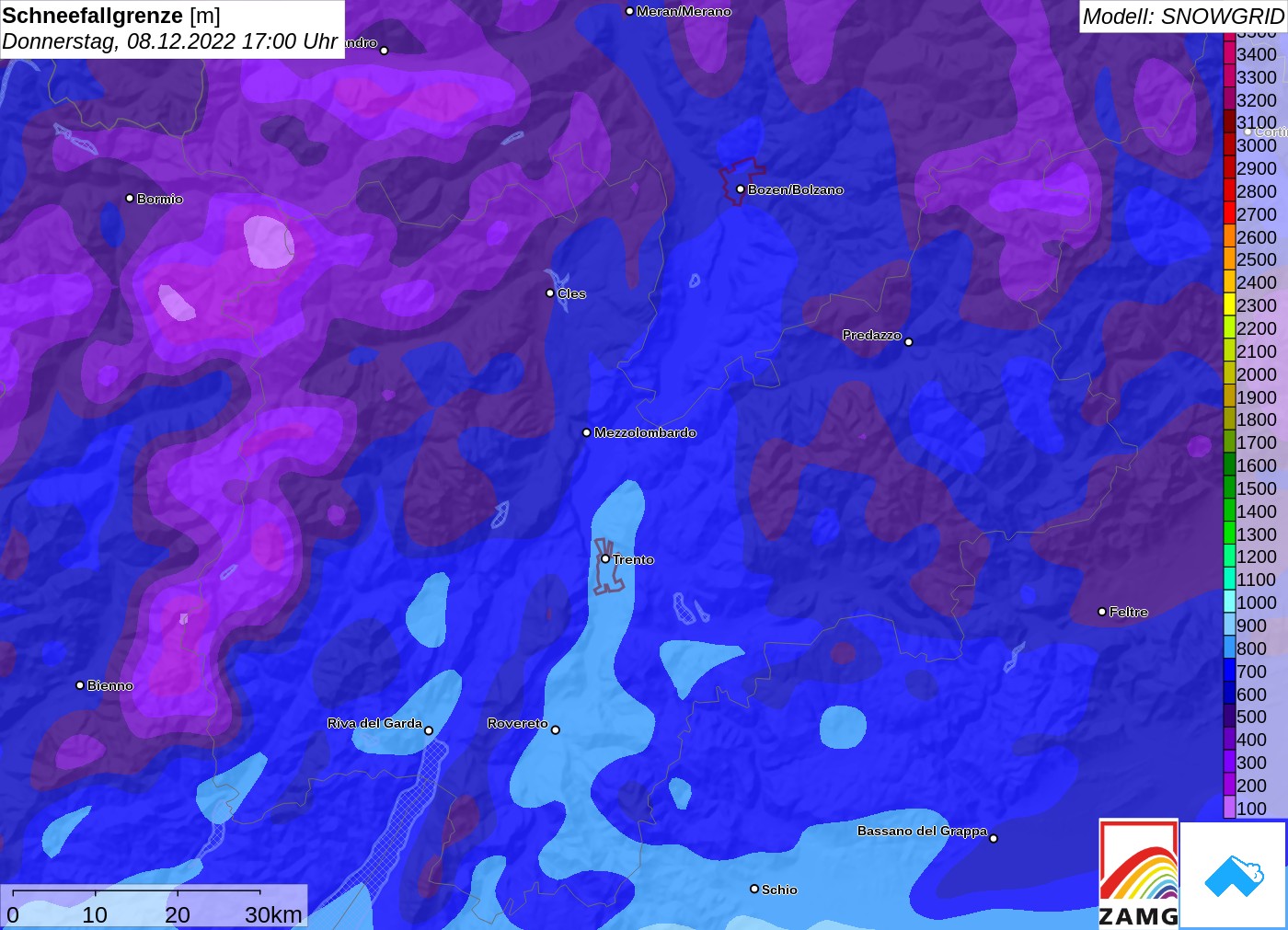Select the Feltre map label
Viewport: 1288px width, 930px height.
1128,612
